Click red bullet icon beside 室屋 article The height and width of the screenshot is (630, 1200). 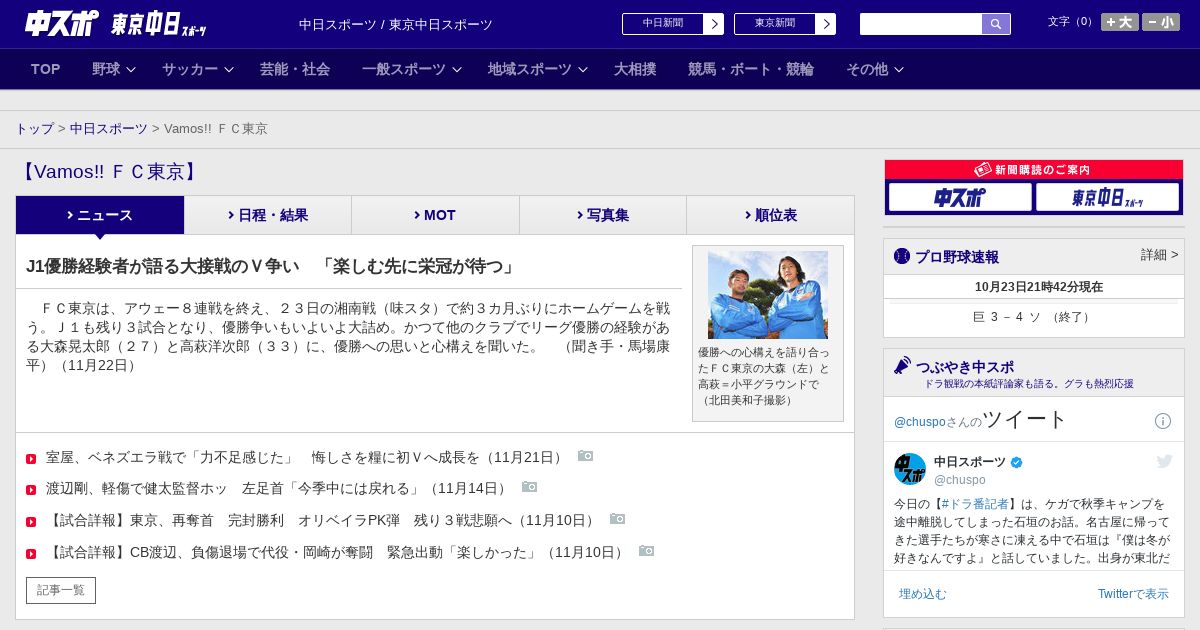pos(31,459)
